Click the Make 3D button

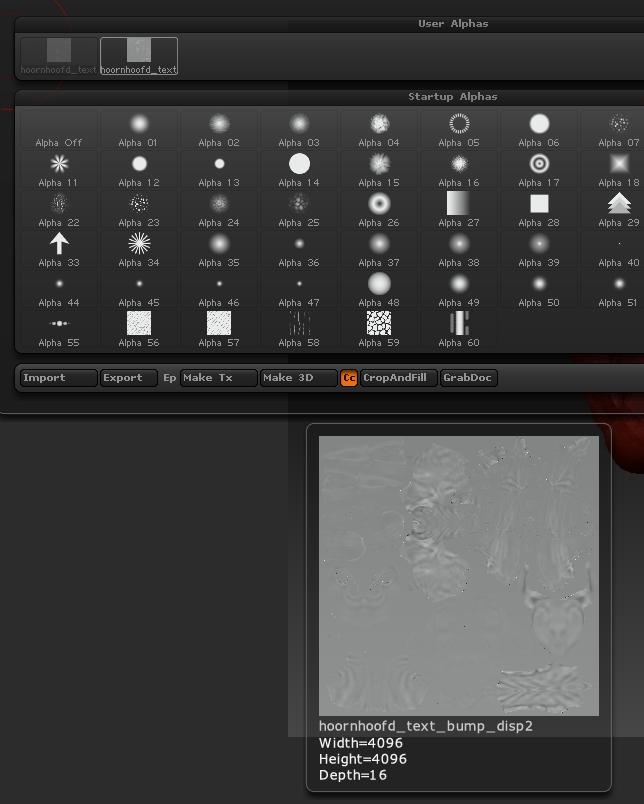pyautogui.click(x=298, y=378)
